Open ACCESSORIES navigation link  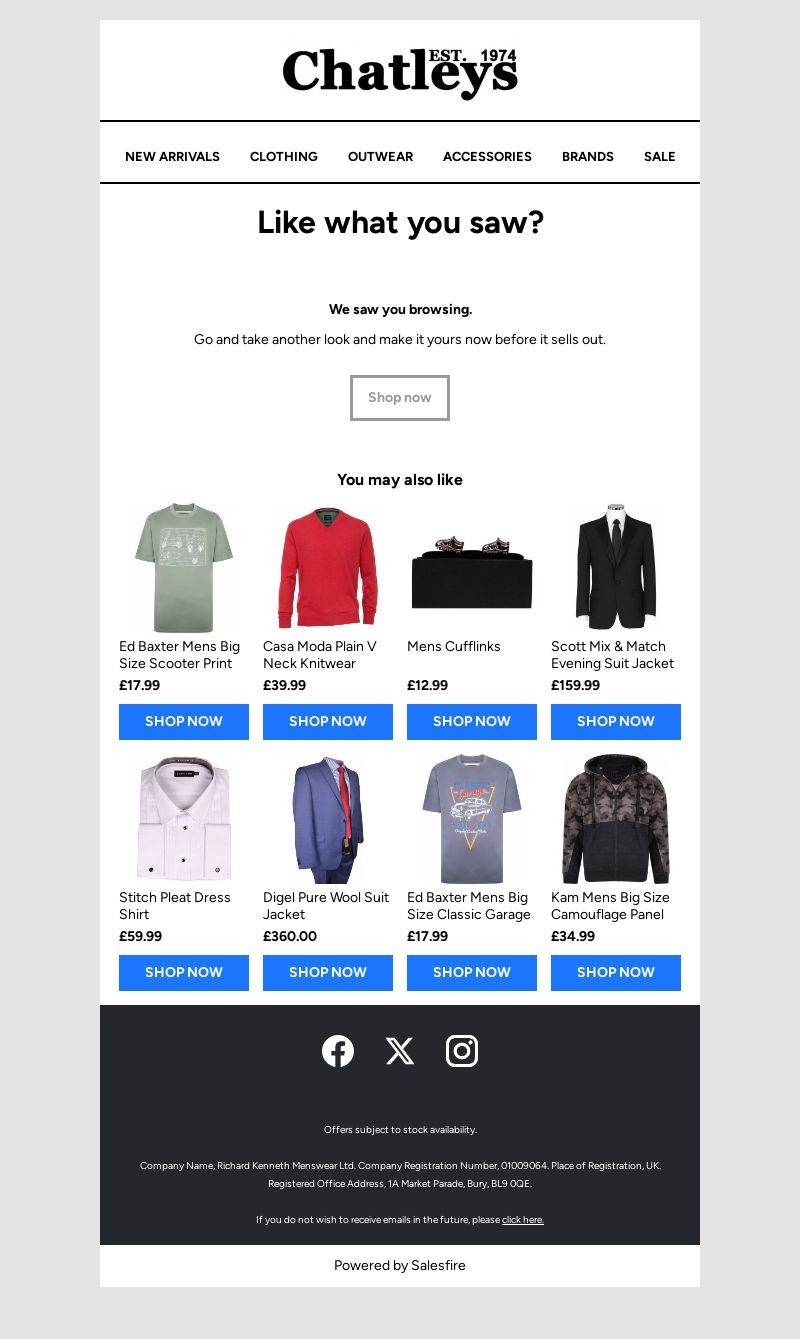(487, 157)
